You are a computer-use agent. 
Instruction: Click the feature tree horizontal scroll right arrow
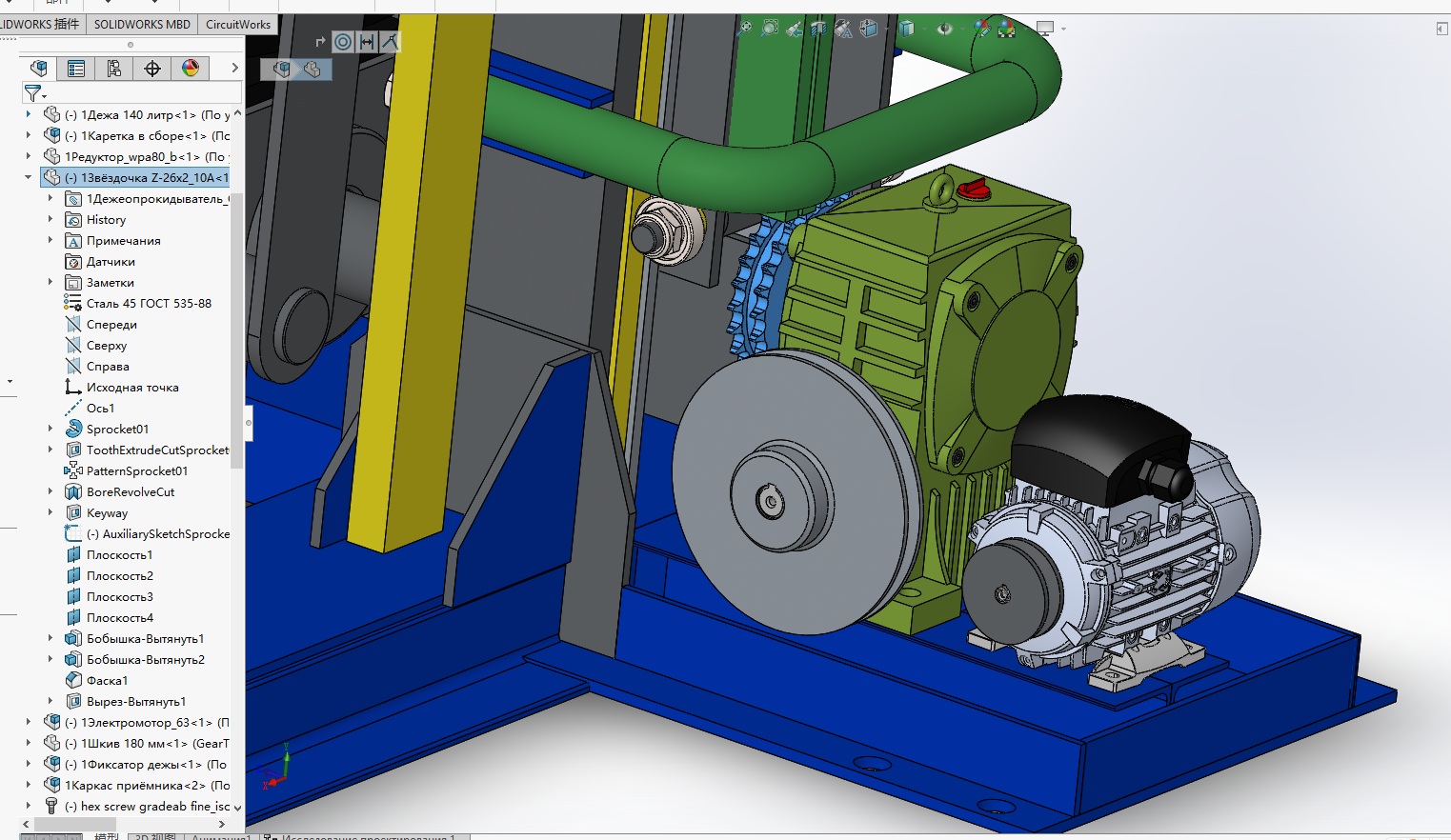point(222,824)
